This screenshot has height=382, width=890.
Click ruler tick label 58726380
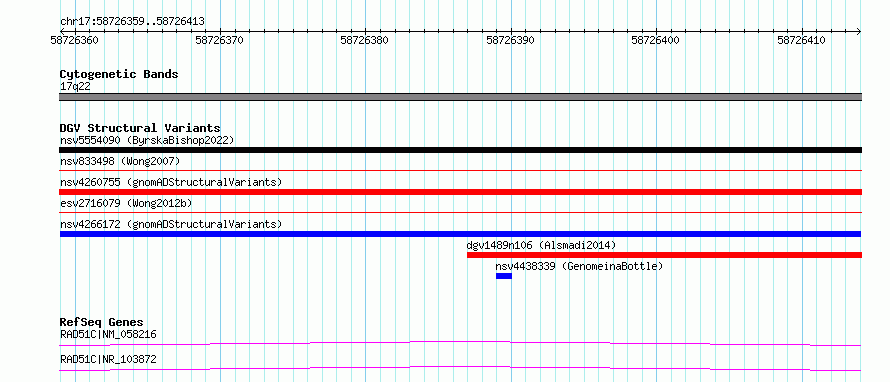pyautogui.click(x=364, y=40)
